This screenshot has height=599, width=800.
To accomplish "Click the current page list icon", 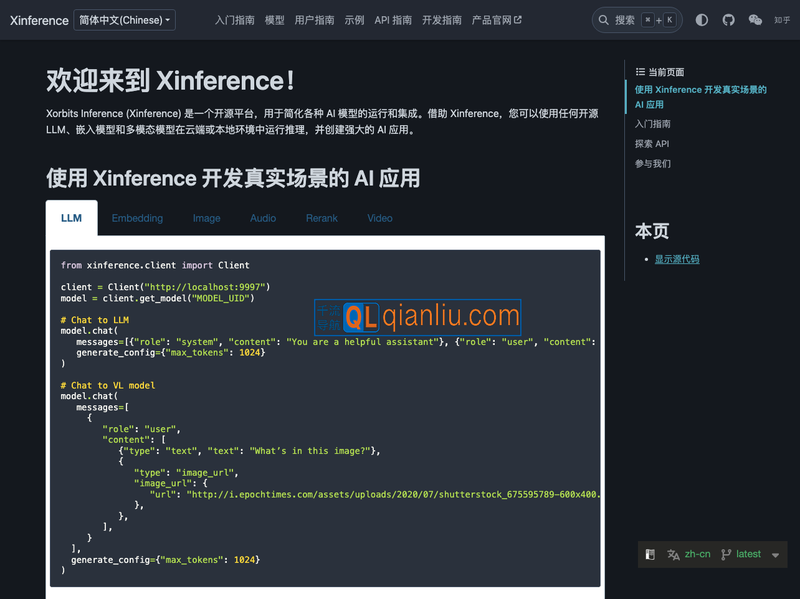I will (x=640, y=70).
